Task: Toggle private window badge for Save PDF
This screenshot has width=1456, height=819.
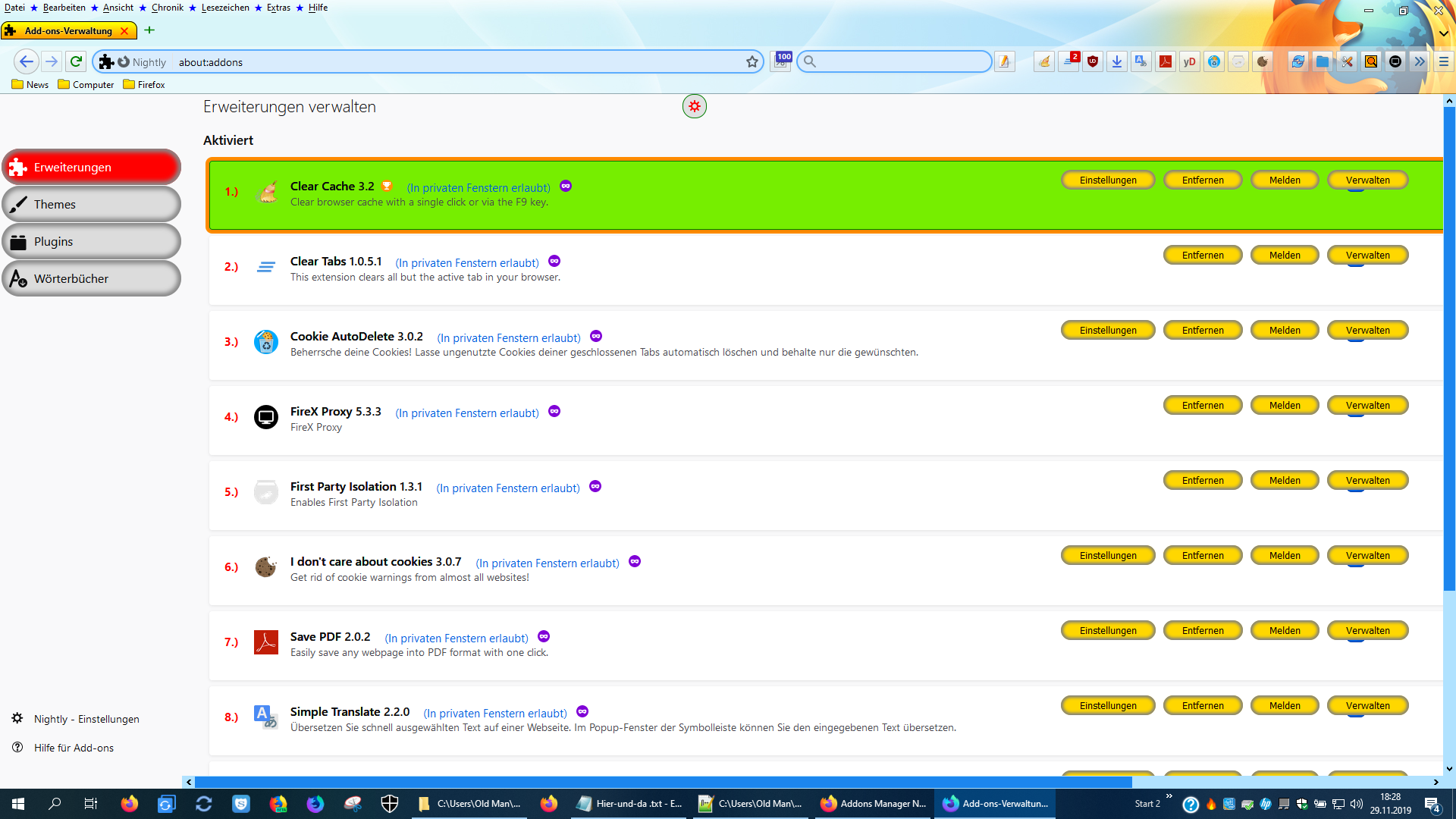Action: tap(544, 637)
